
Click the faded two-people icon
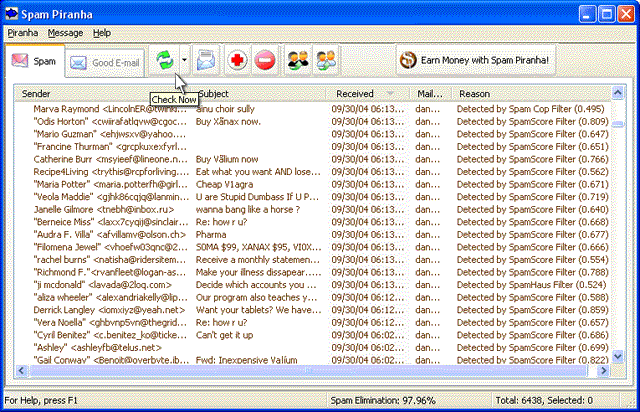326,60
